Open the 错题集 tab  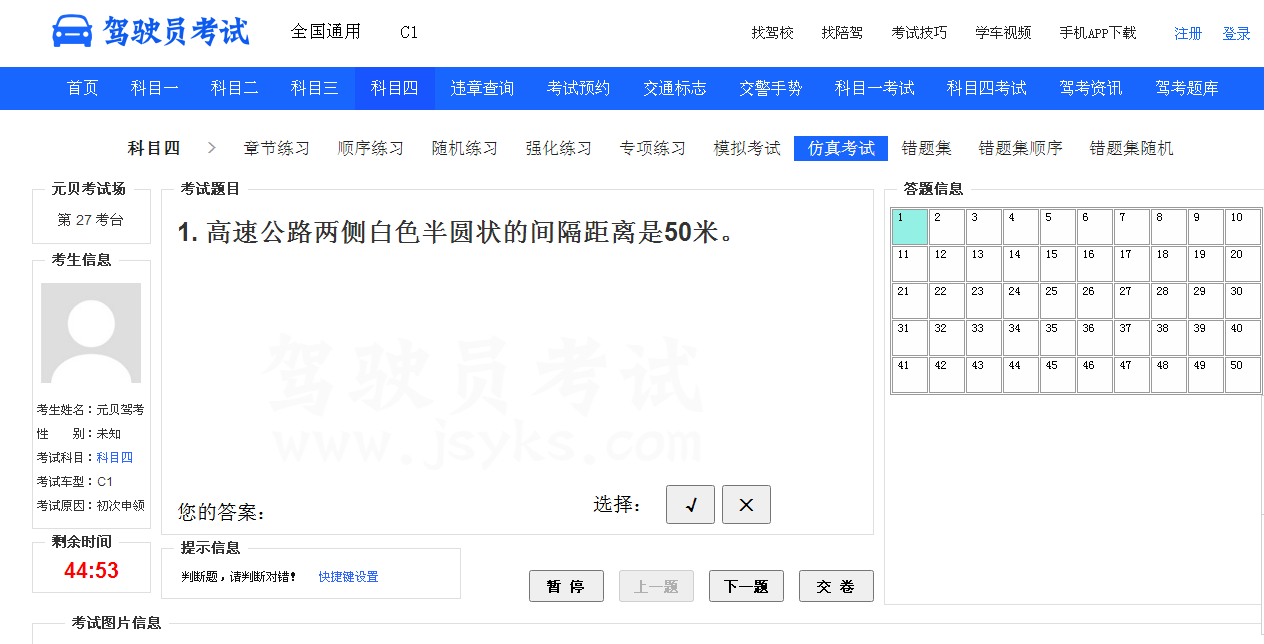(926, 148)
